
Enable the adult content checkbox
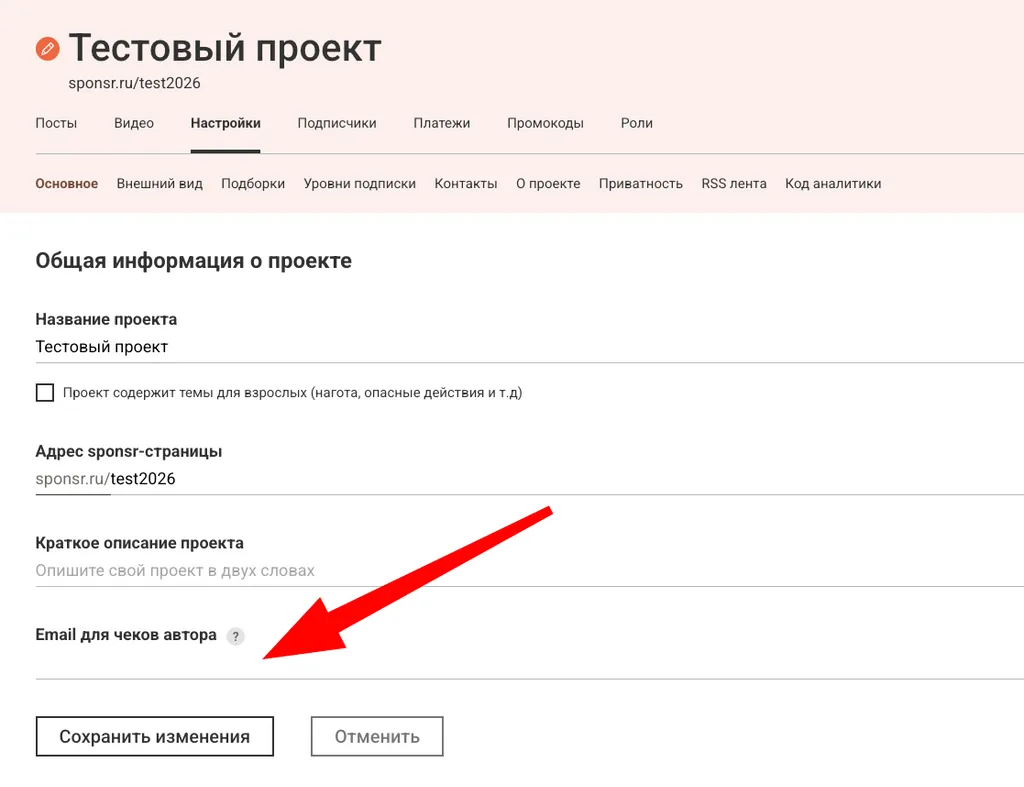point(45,393)
